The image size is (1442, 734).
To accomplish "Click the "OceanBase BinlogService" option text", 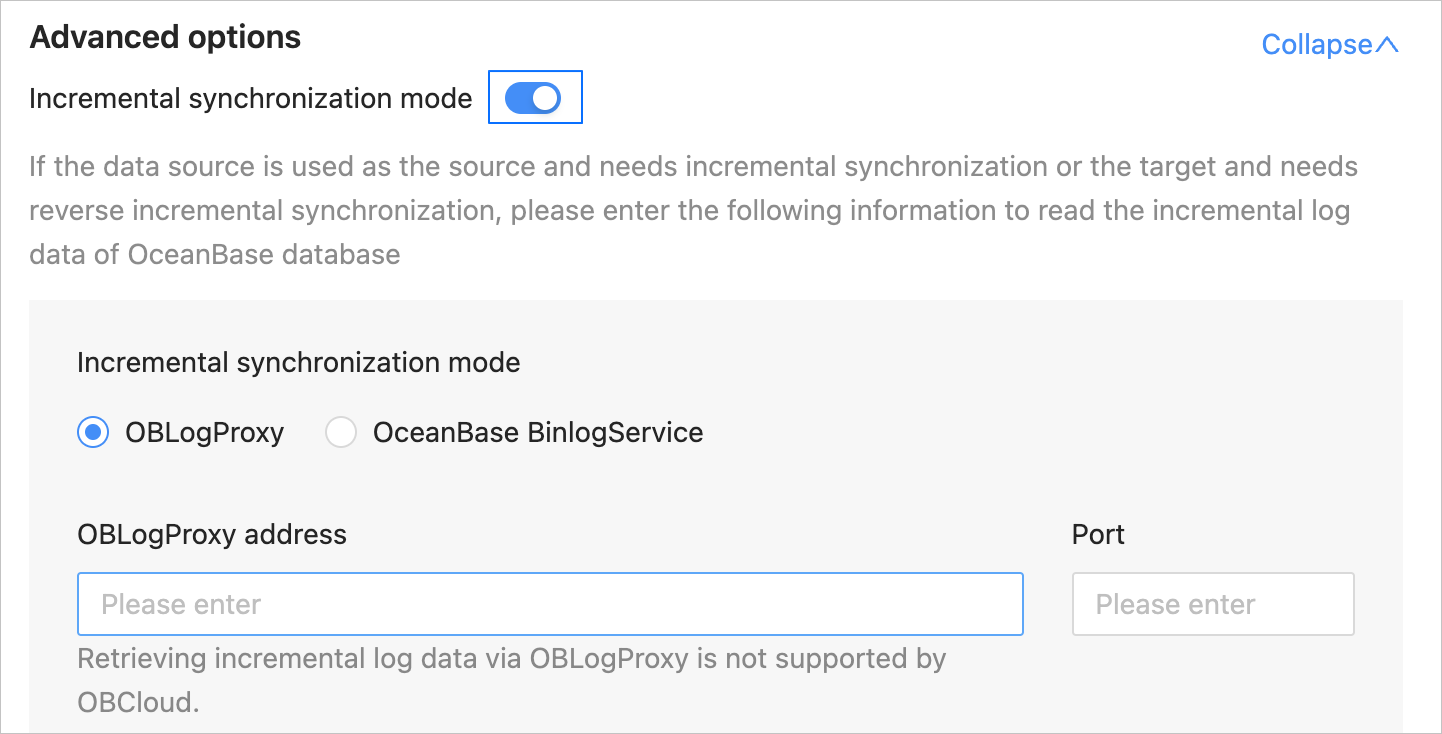I will point(537,433).
